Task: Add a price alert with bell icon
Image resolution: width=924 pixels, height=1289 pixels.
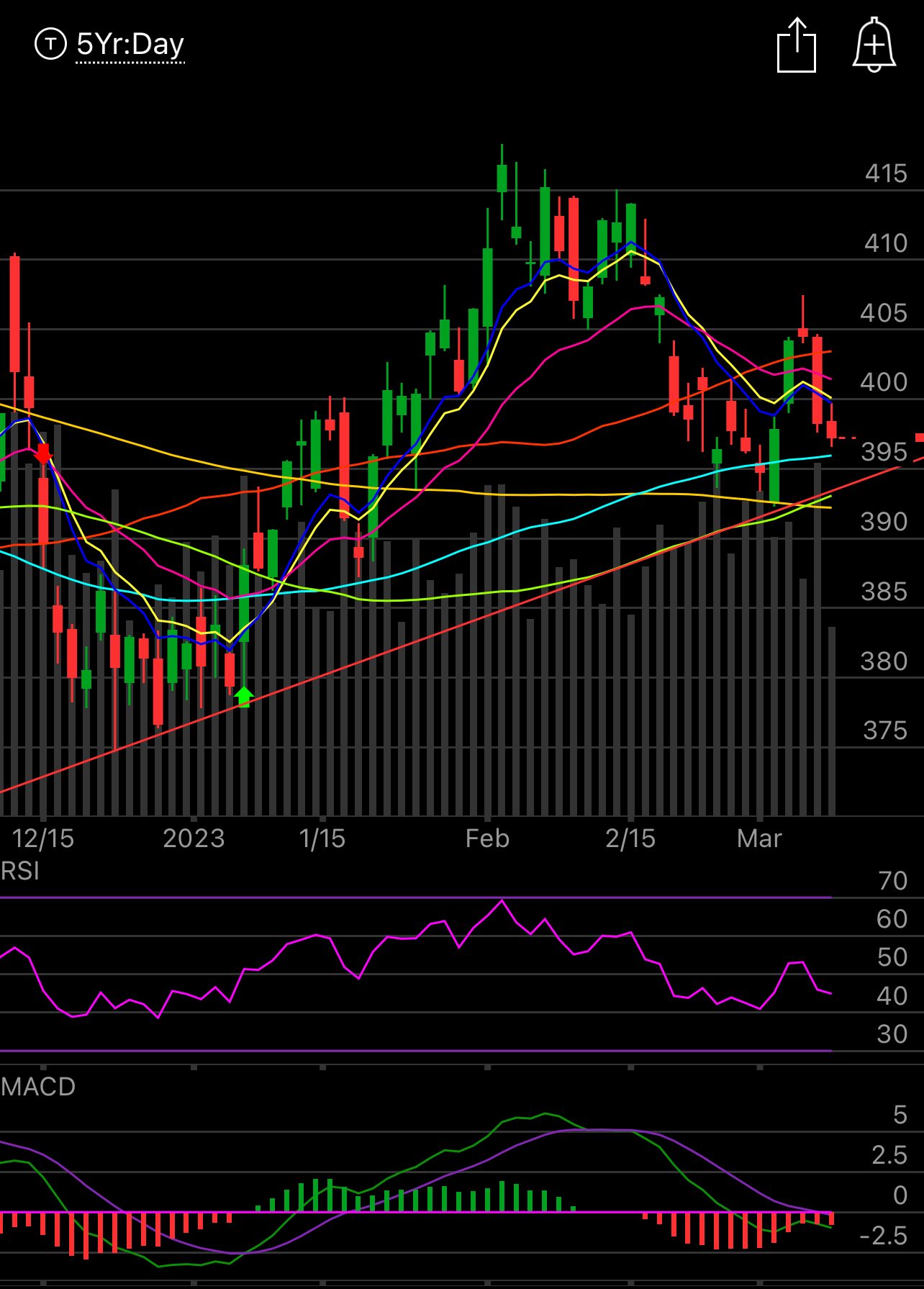Action: click(874, 45)
